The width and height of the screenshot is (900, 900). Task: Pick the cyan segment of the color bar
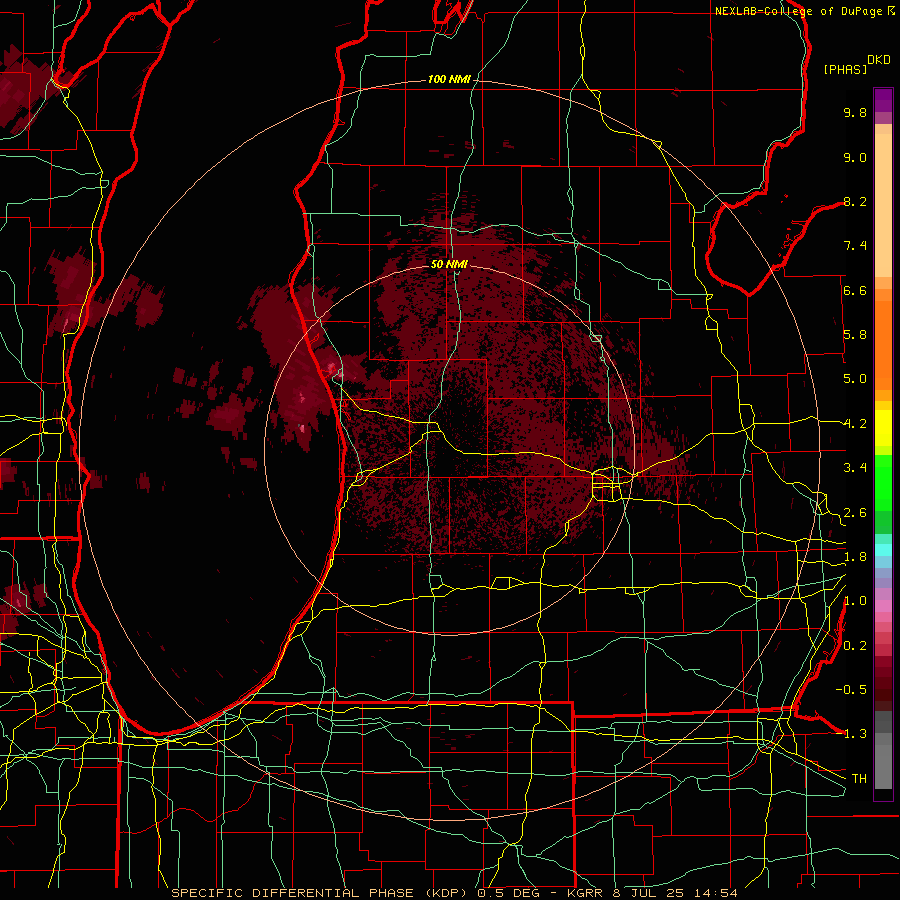883,550
